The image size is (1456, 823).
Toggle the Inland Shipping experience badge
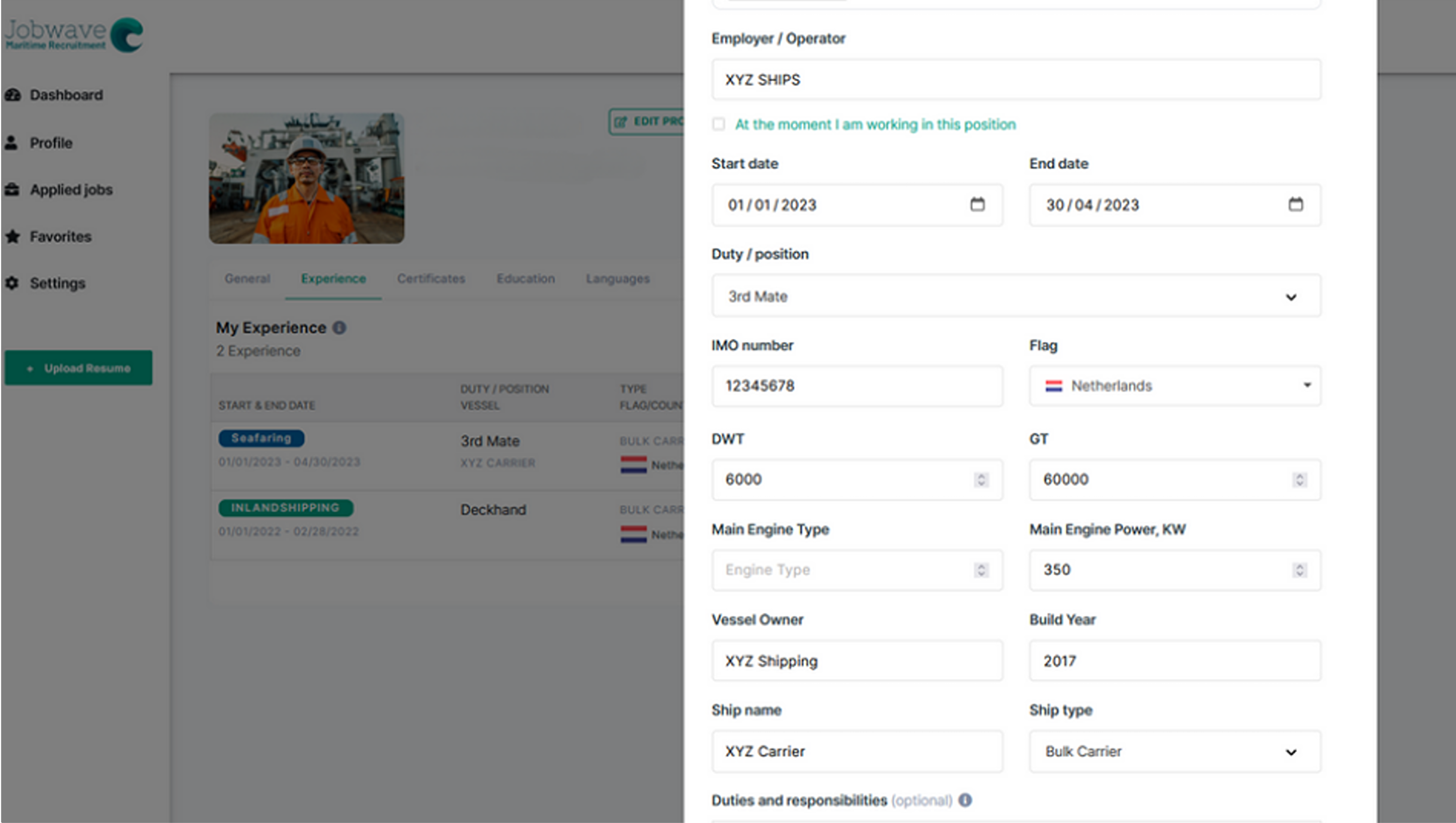[x=283, y=507]
